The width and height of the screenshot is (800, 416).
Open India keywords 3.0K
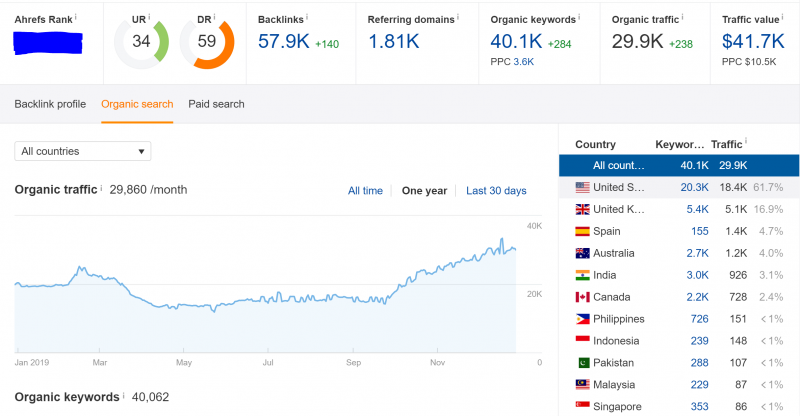pyautogui.click(x=697, y=275)
